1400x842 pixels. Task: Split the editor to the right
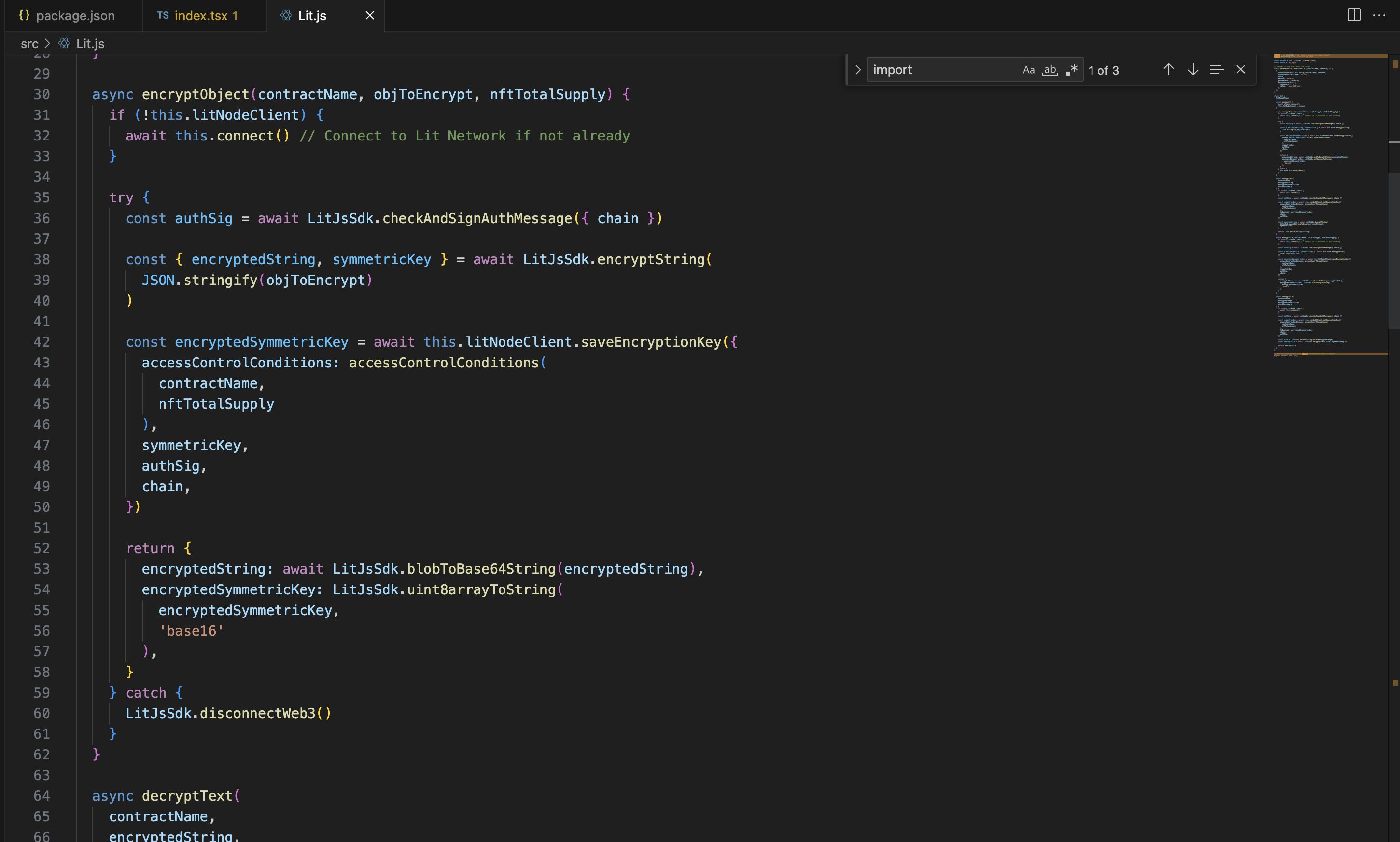(1354, 15)
